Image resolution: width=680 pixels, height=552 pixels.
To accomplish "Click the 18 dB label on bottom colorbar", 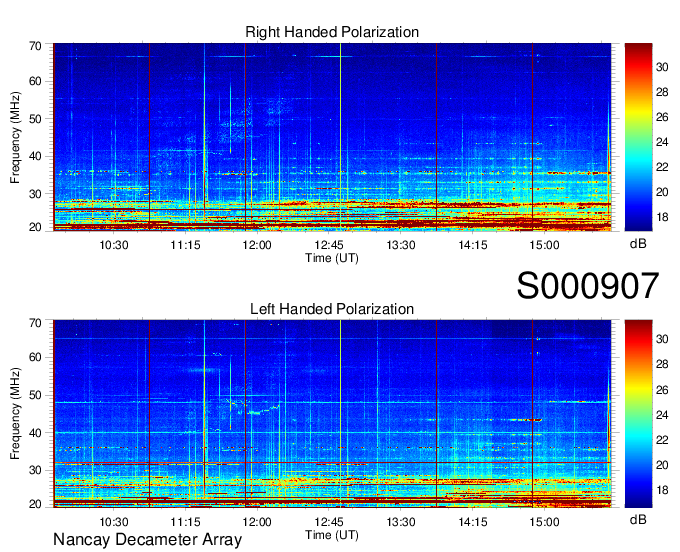I will 662,490.
